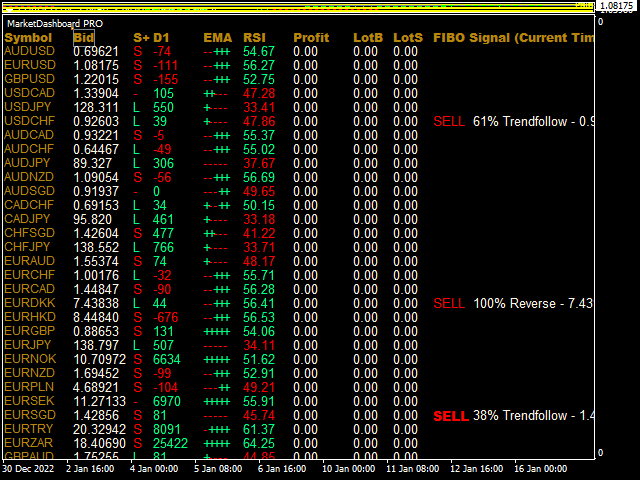Select the EURCAD symbol

click(x=29, y=289)
